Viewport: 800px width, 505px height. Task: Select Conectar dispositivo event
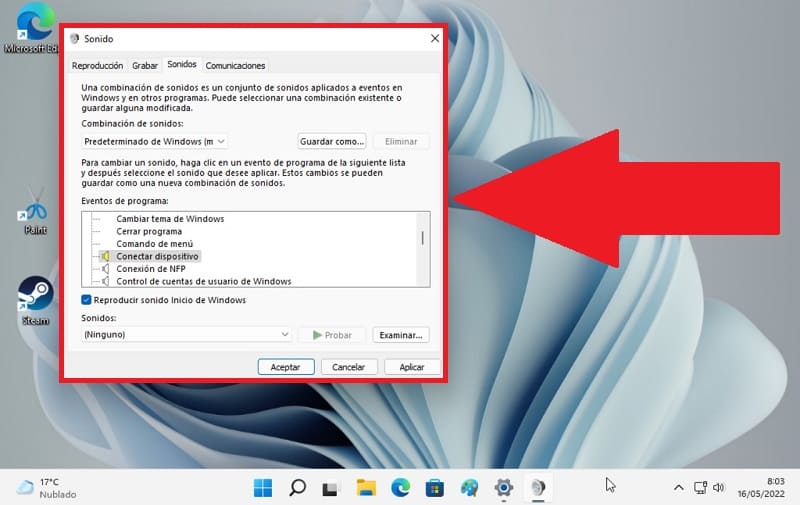tap(157, 256)
